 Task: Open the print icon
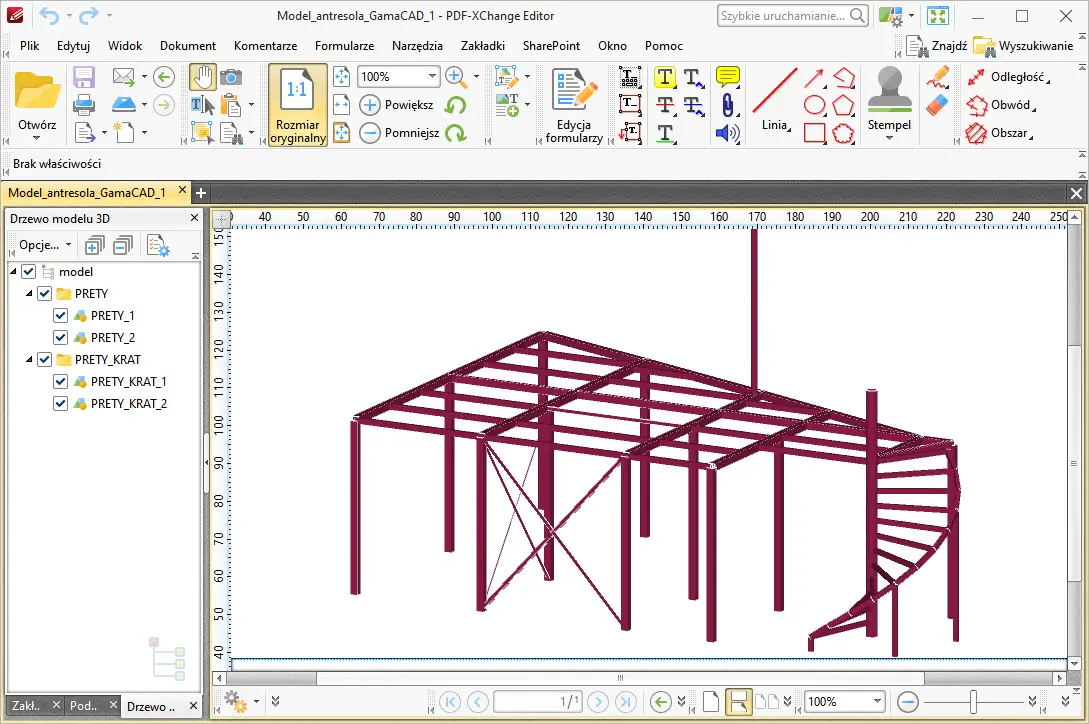point(84,104)
